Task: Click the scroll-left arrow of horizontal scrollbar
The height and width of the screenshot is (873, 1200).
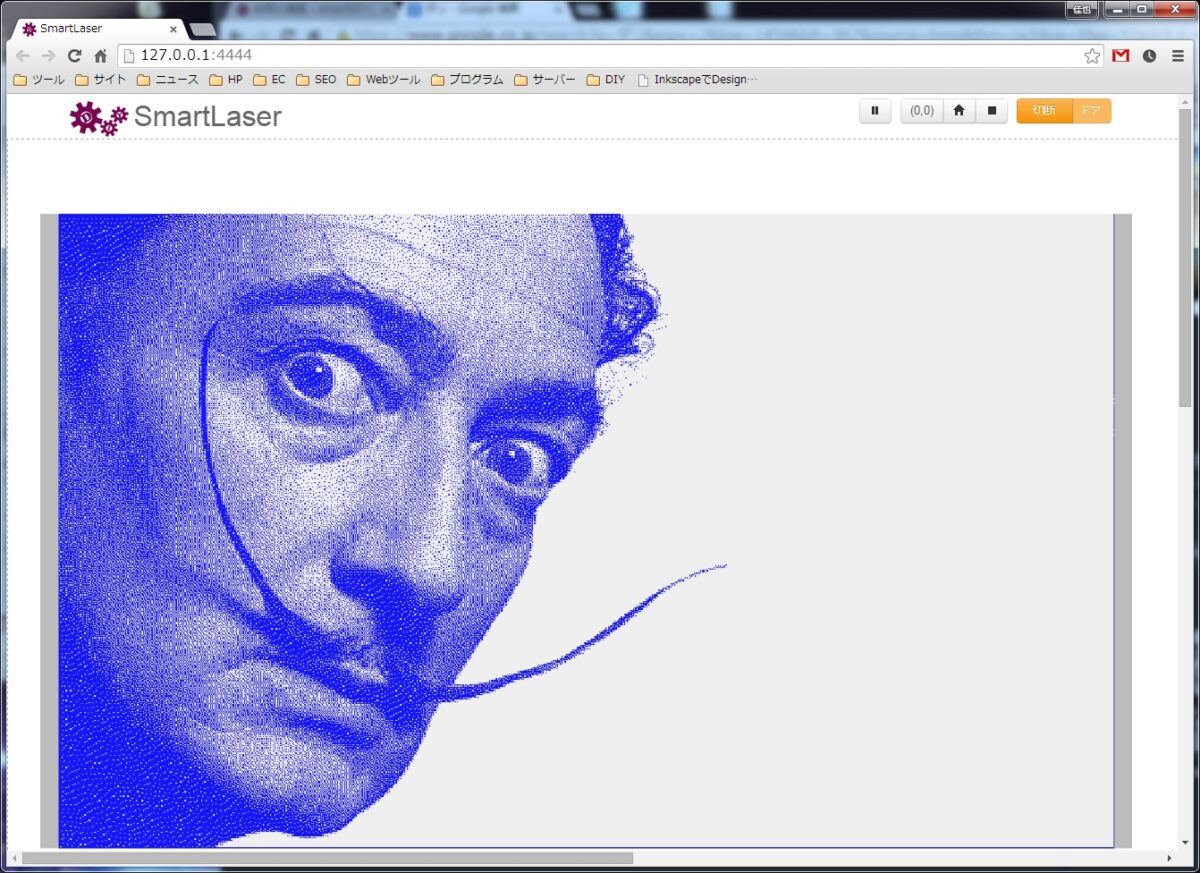Action: [14, 858]
